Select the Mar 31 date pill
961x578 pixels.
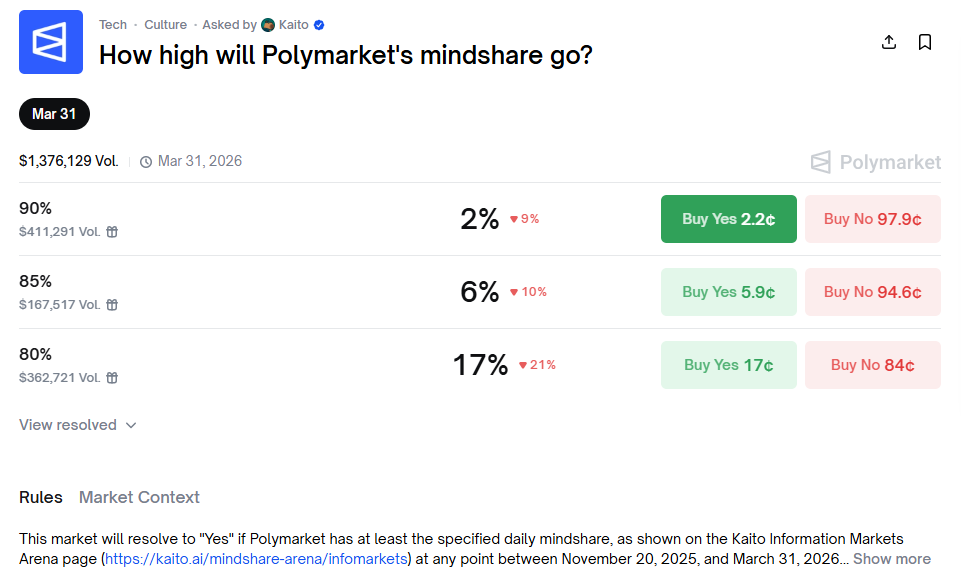point(54,114)
